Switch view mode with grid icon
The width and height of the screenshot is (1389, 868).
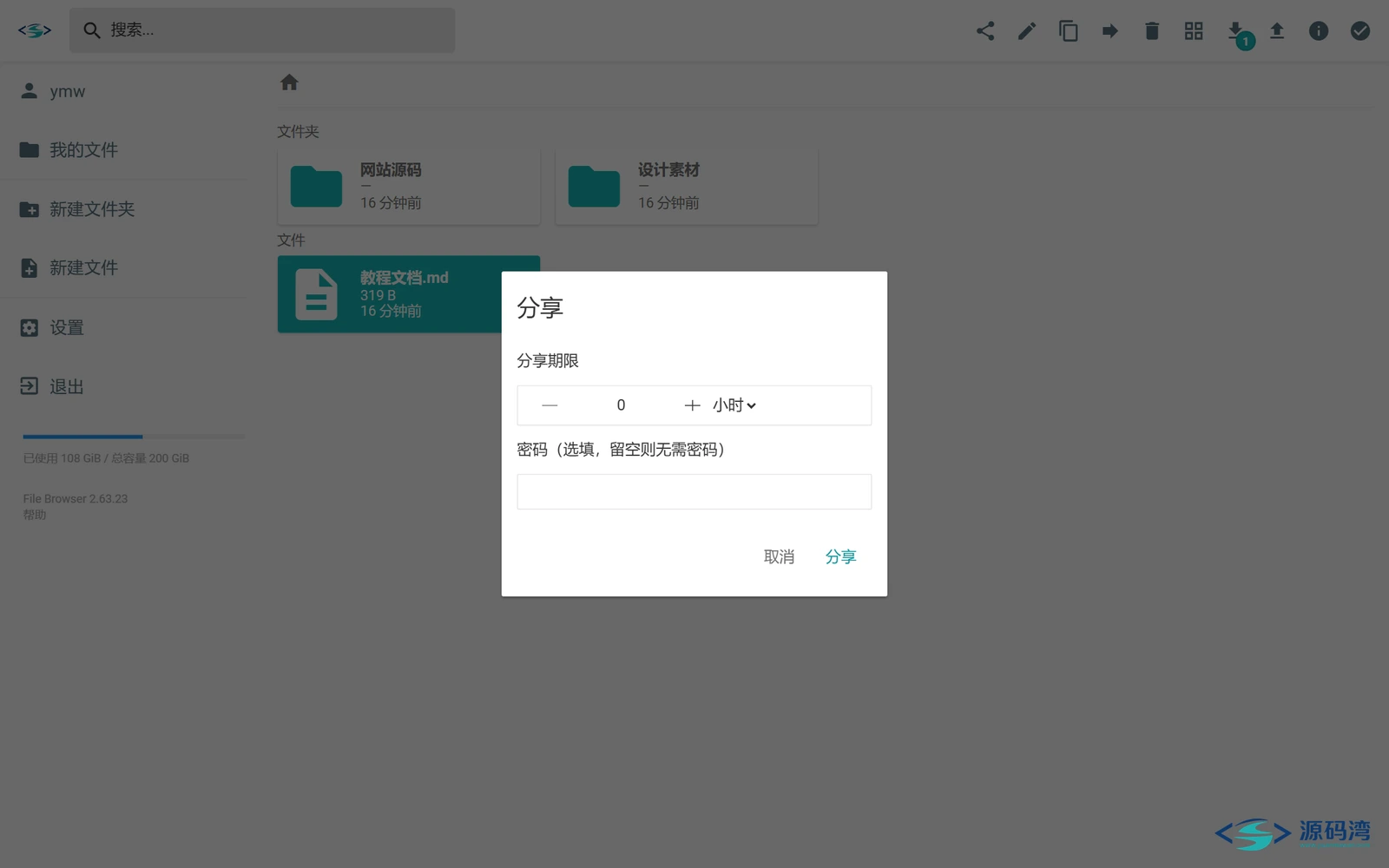click(x=1194, y=31)
